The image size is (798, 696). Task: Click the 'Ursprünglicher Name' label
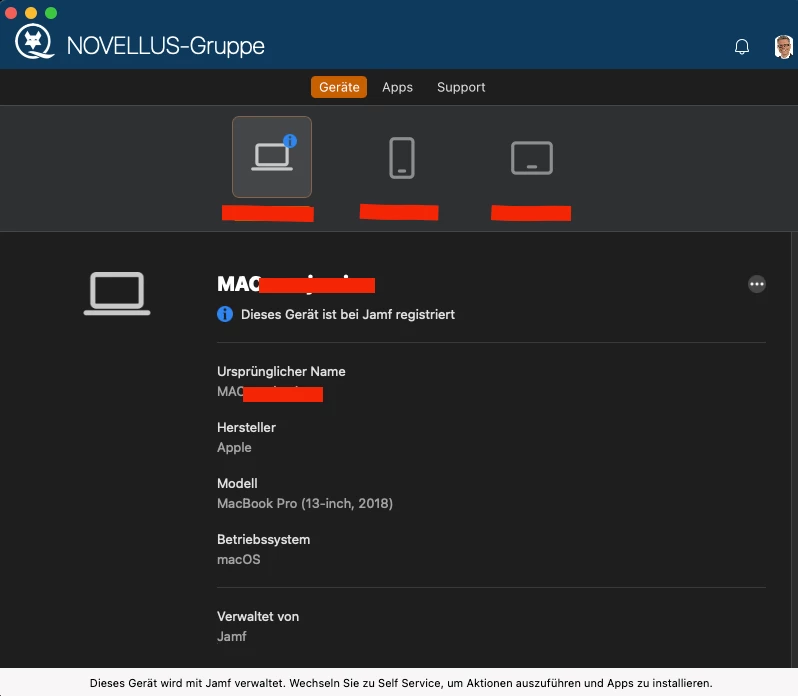(281, 371)
